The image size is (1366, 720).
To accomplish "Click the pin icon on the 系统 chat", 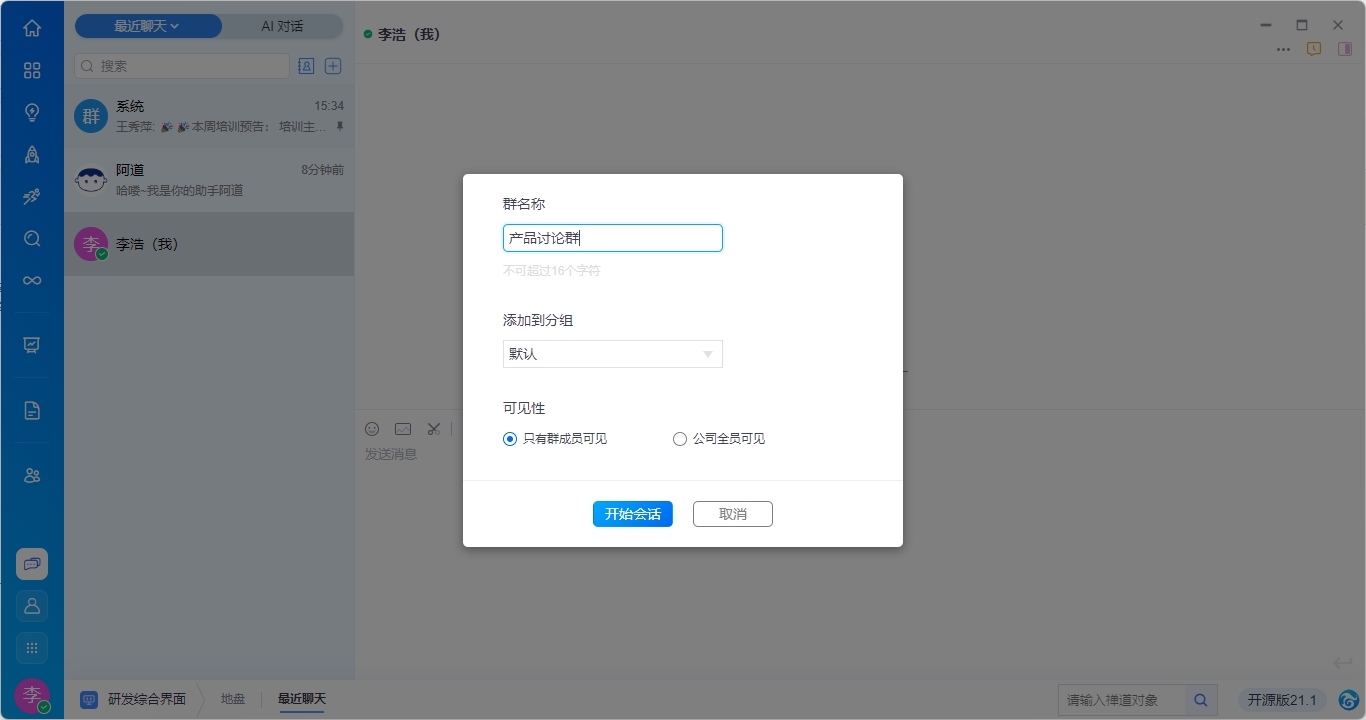I will [x=339, y=127].
